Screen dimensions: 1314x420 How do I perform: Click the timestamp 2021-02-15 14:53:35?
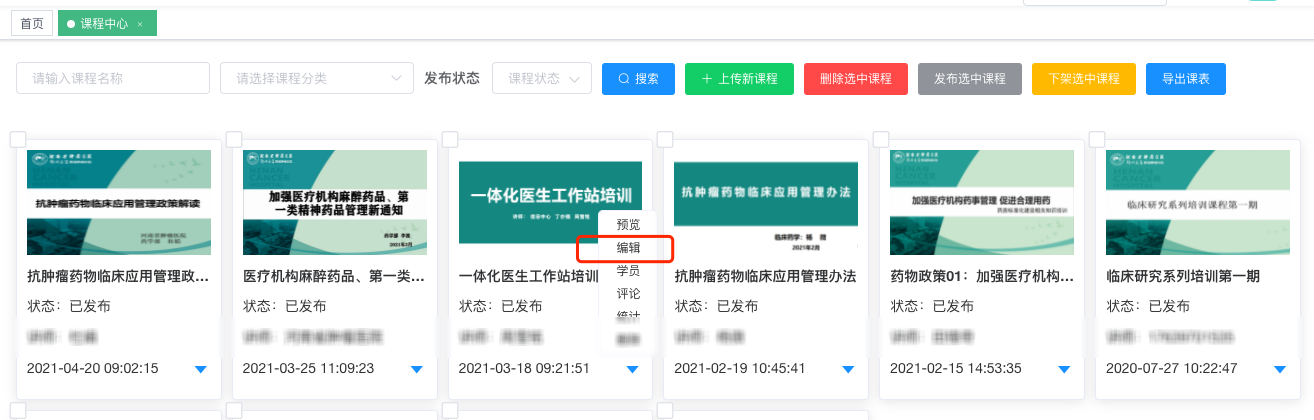coord(956,369)
